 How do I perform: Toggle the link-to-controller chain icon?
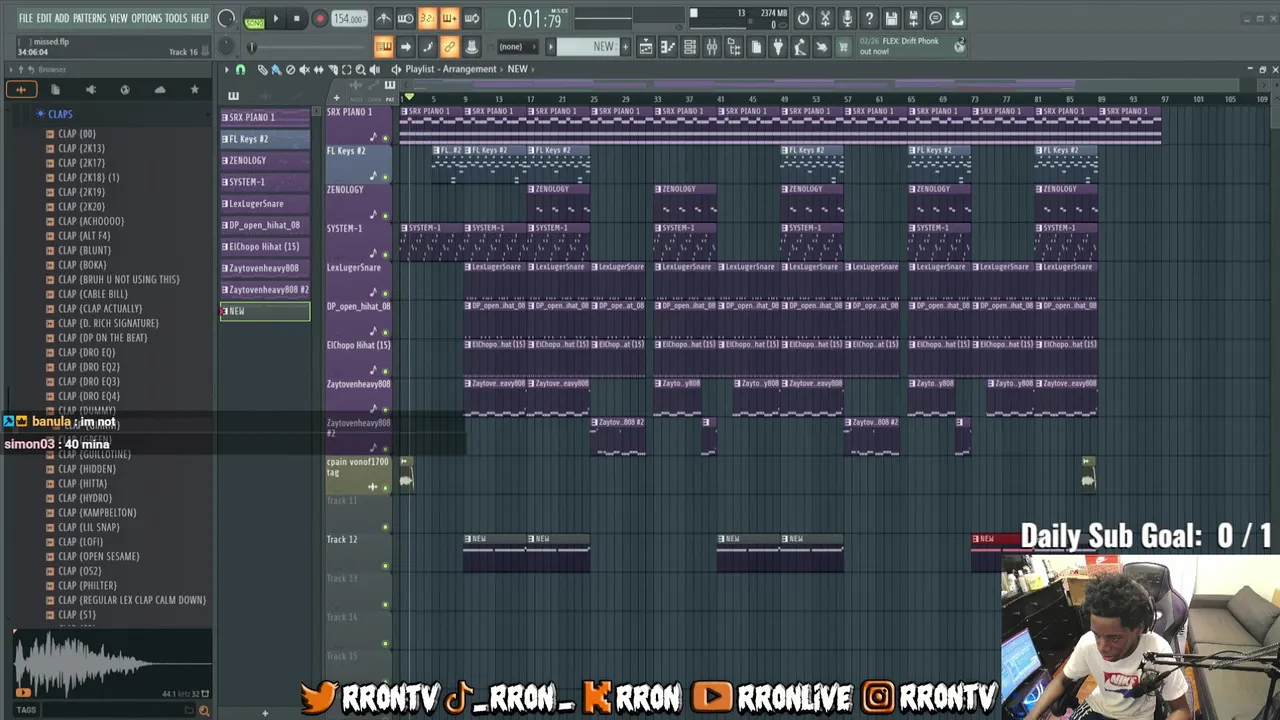point(450,47)
